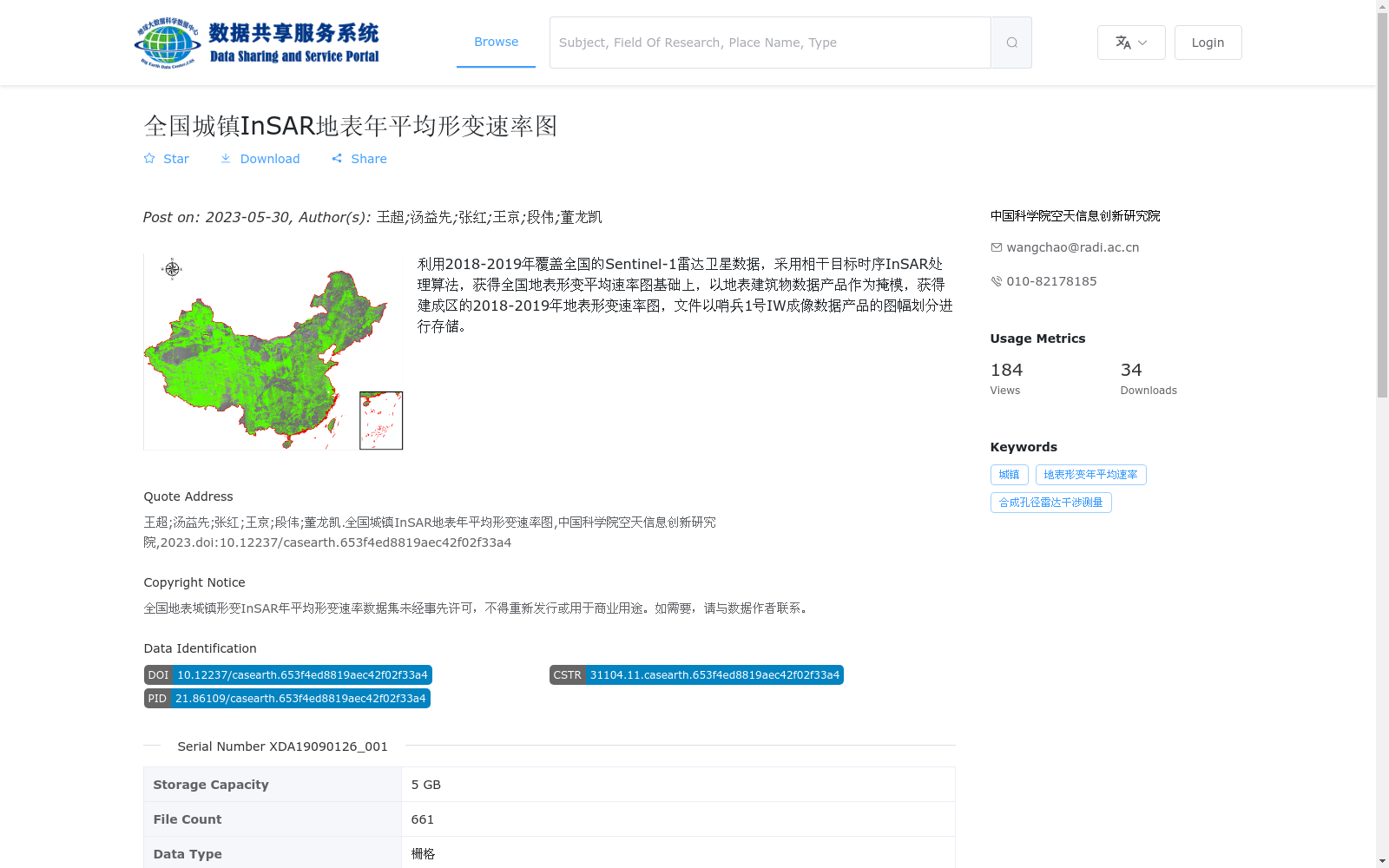Click the File Count value 661

point(423,819)
